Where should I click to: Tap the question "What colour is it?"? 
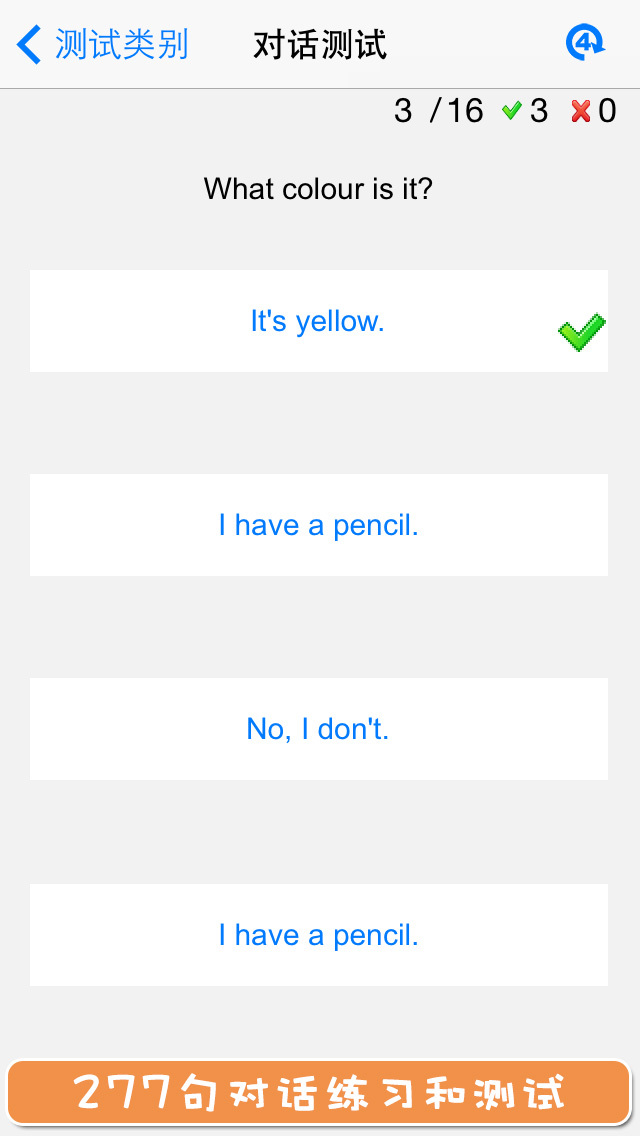[x=318, y=188]
